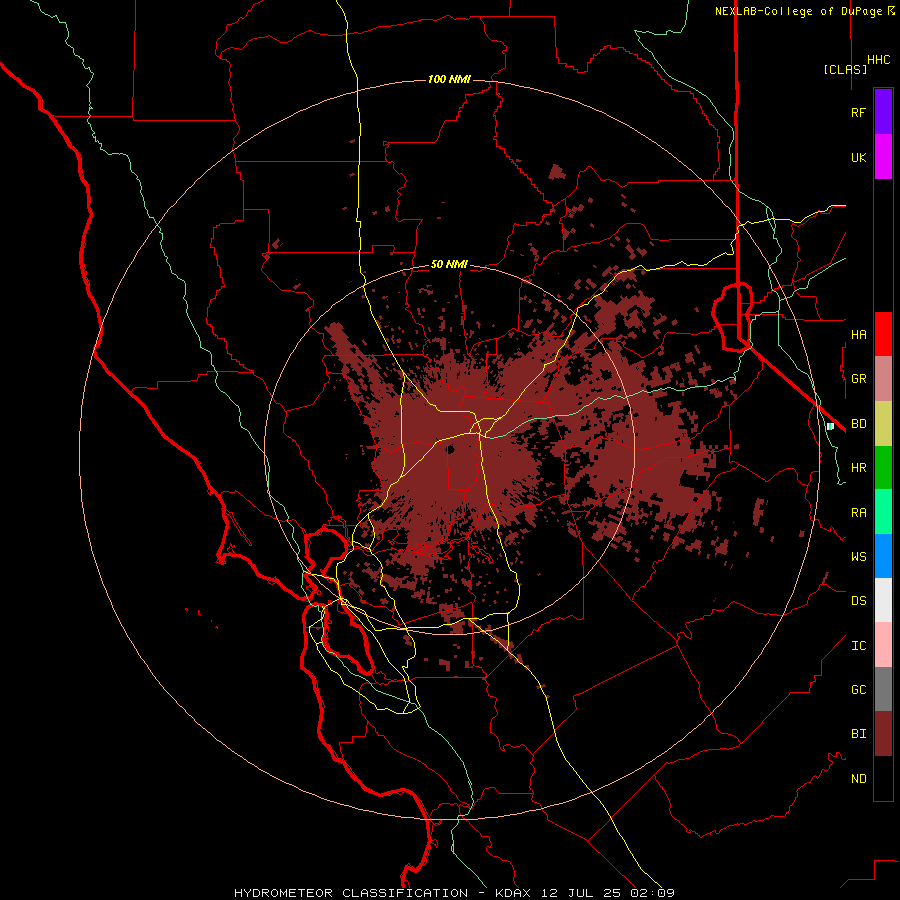Click the light pink IC legend swatch
The image size is (900, 900).
coord(883,645)
